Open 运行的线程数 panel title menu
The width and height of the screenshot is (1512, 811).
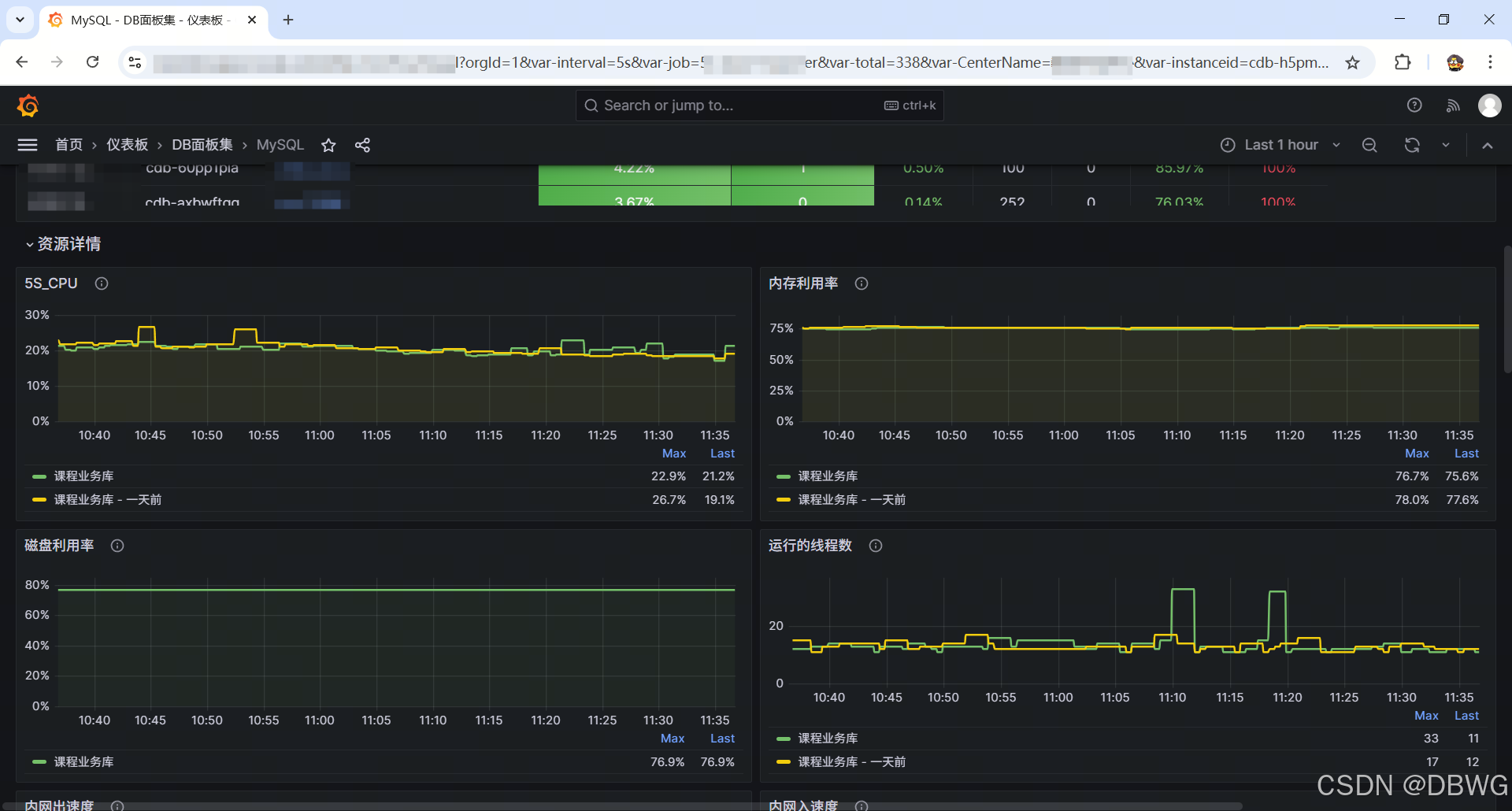(810, 546)
